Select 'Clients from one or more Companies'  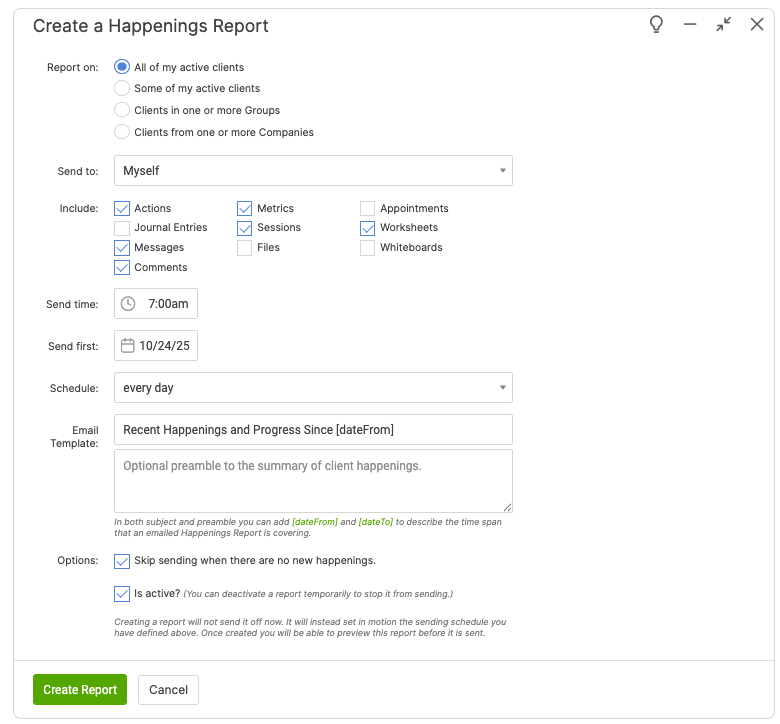click(x=122, y=132)
